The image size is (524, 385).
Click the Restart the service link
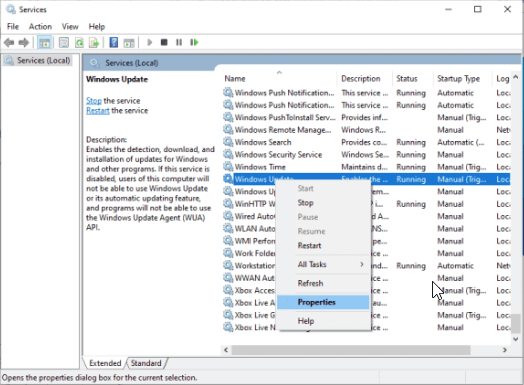[x=98, y=111]
